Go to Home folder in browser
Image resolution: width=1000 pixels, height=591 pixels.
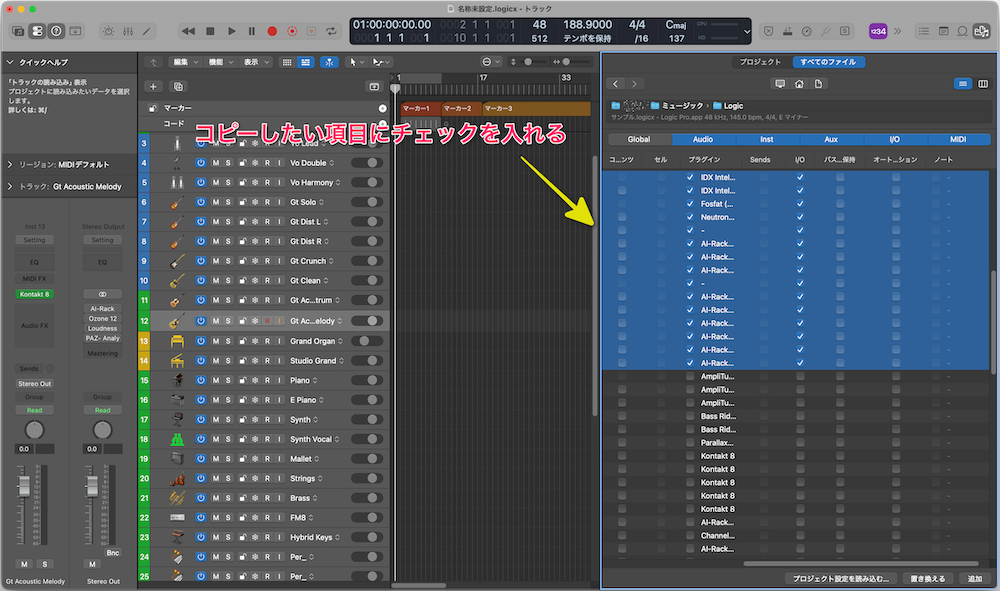[x=799, y=84]
